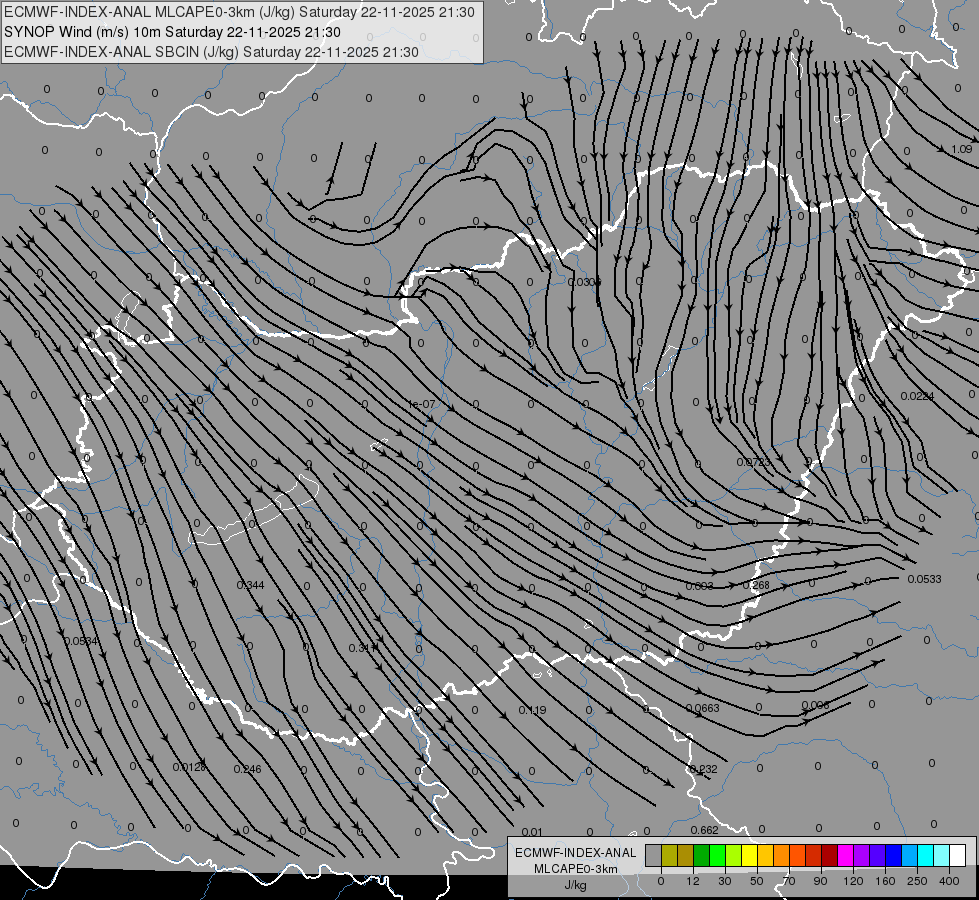Click the map value 0.0723

pyautogui.click(x=753, y=463)
